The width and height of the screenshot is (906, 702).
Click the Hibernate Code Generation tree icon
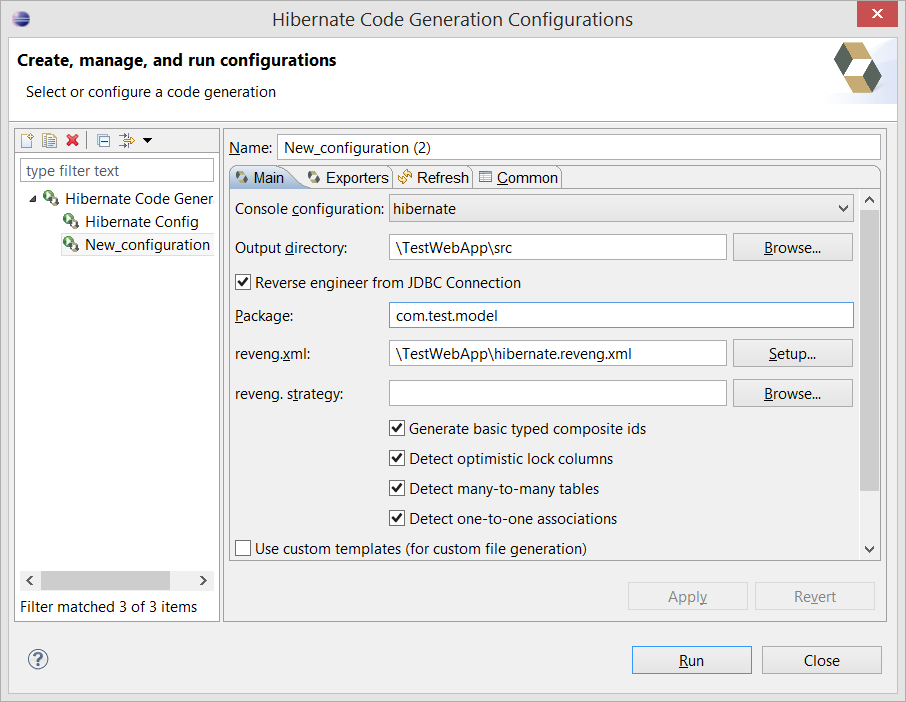[x=51, y=198]
